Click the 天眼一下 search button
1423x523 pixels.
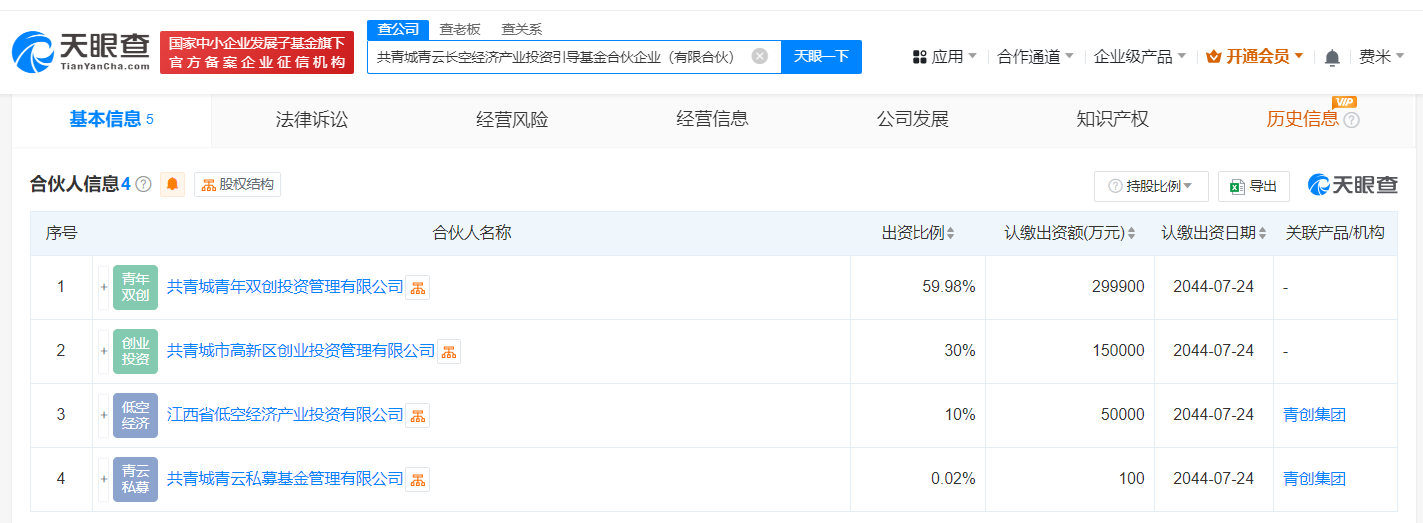821,57
